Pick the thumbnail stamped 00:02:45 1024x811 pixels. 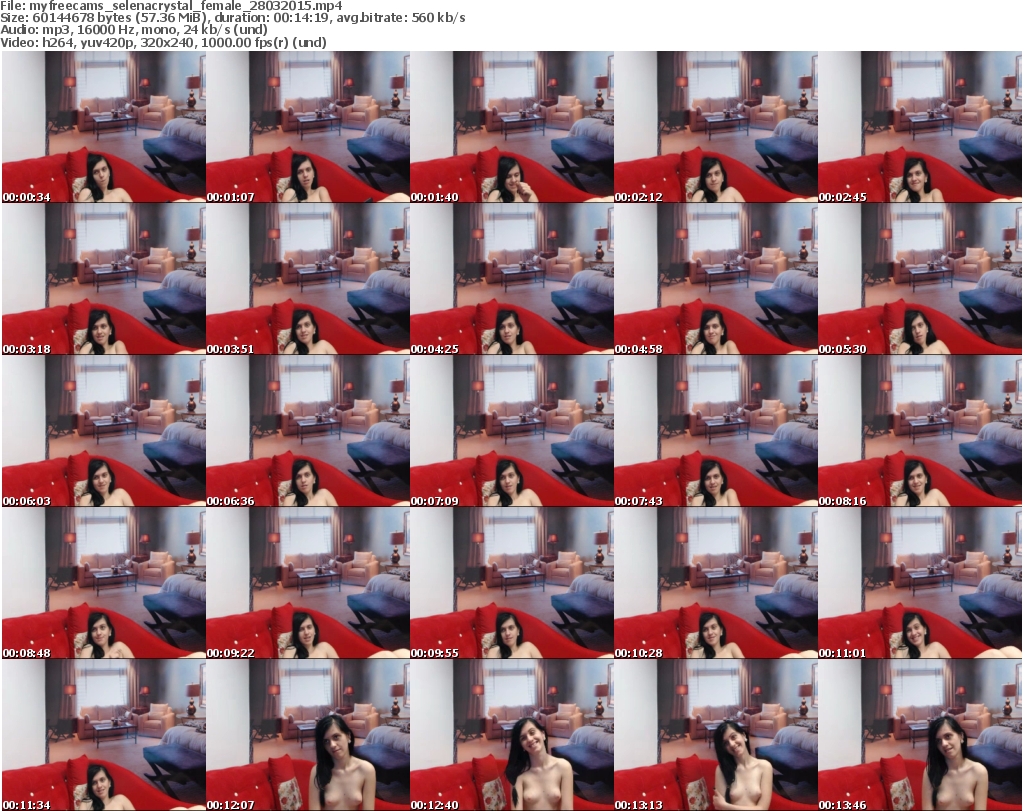920,127
